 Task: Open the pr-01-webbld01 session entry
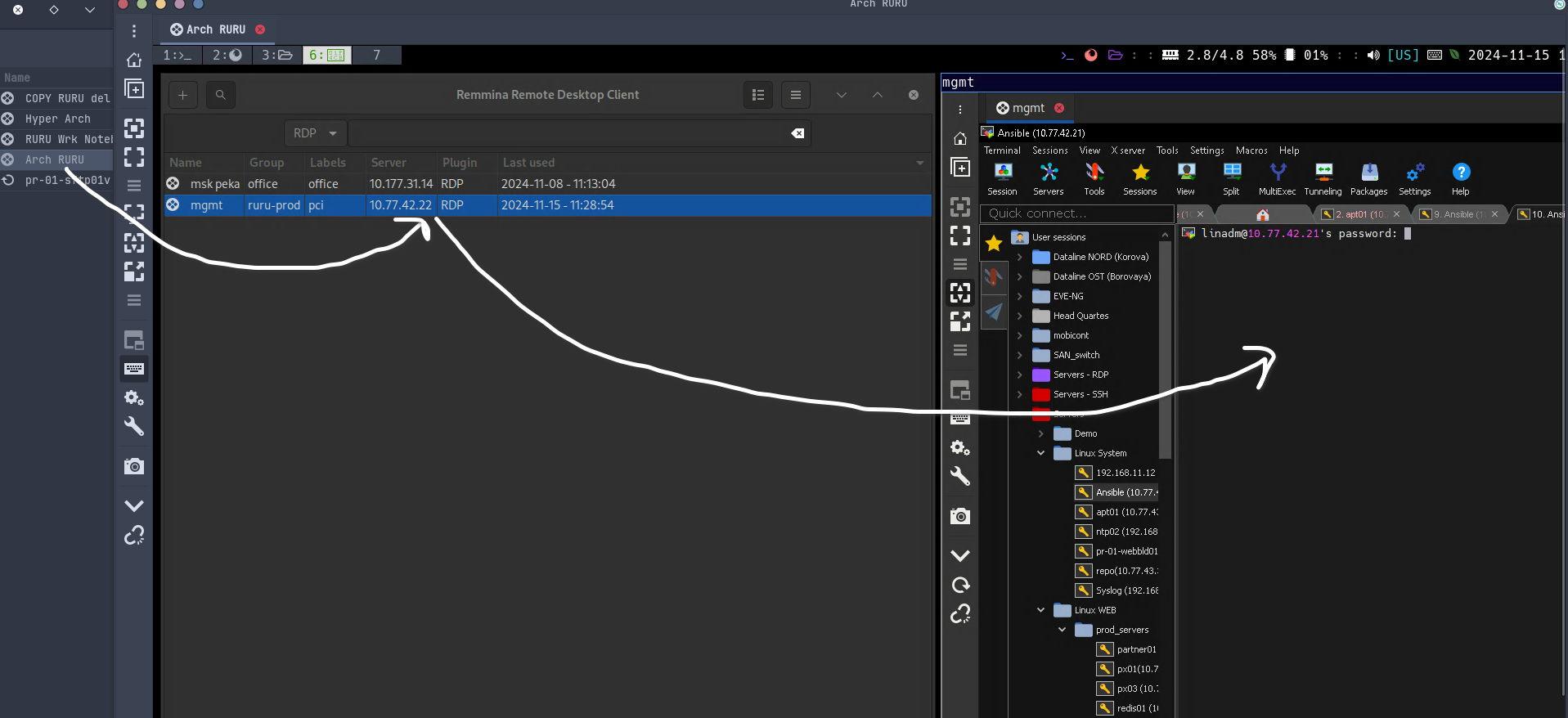1117,551
